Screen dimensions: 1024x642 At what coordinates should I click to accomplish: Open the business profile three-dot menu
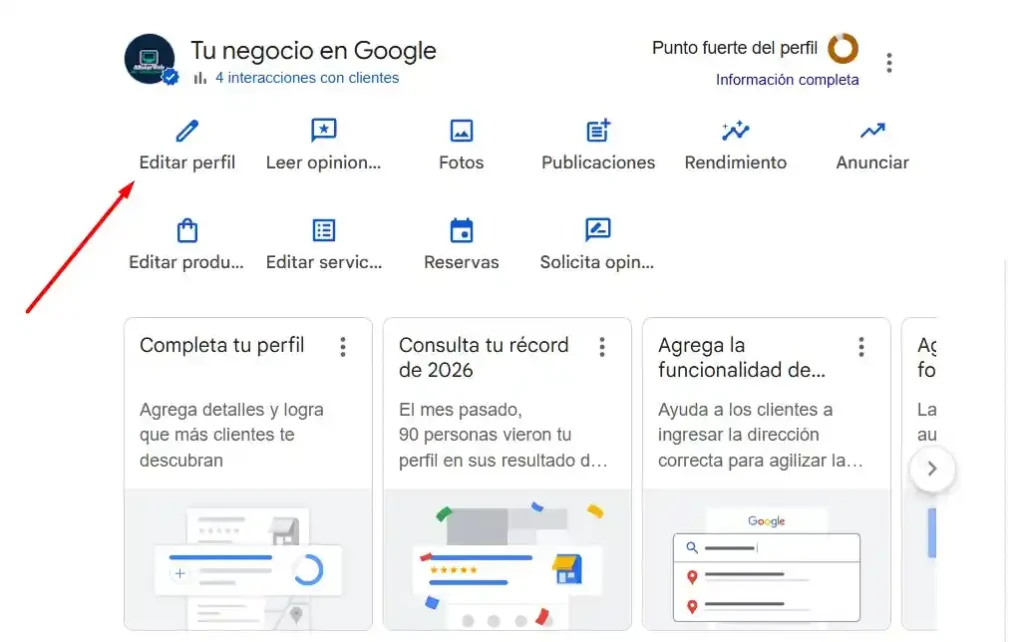click(889, 63)
